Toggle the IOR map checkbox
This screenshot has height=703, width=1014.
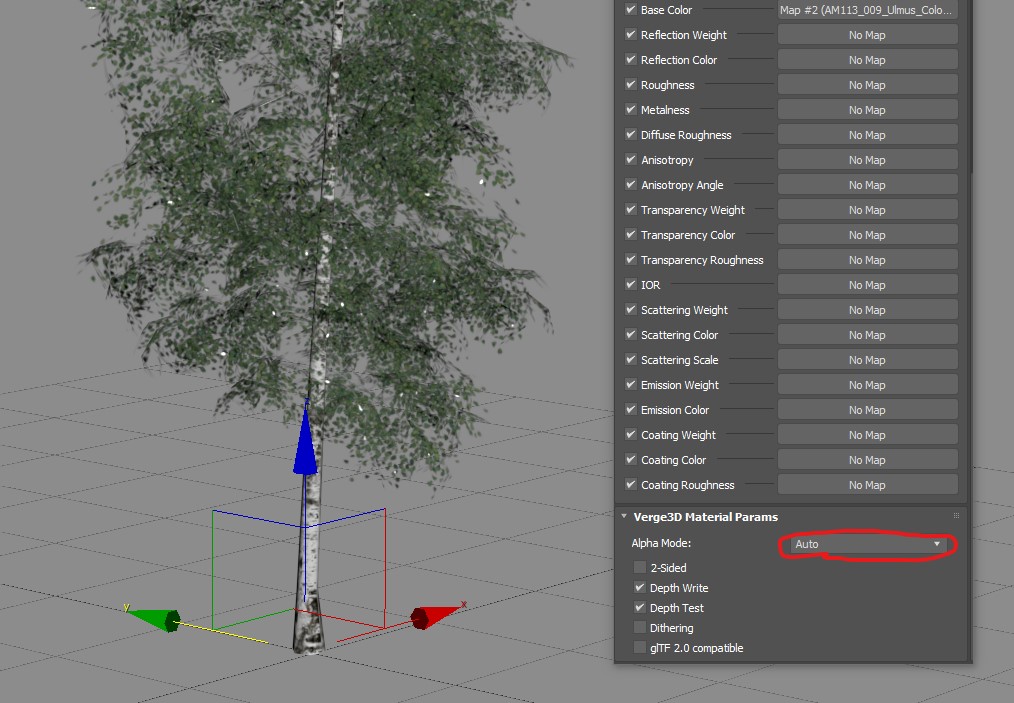click(631, 285)
